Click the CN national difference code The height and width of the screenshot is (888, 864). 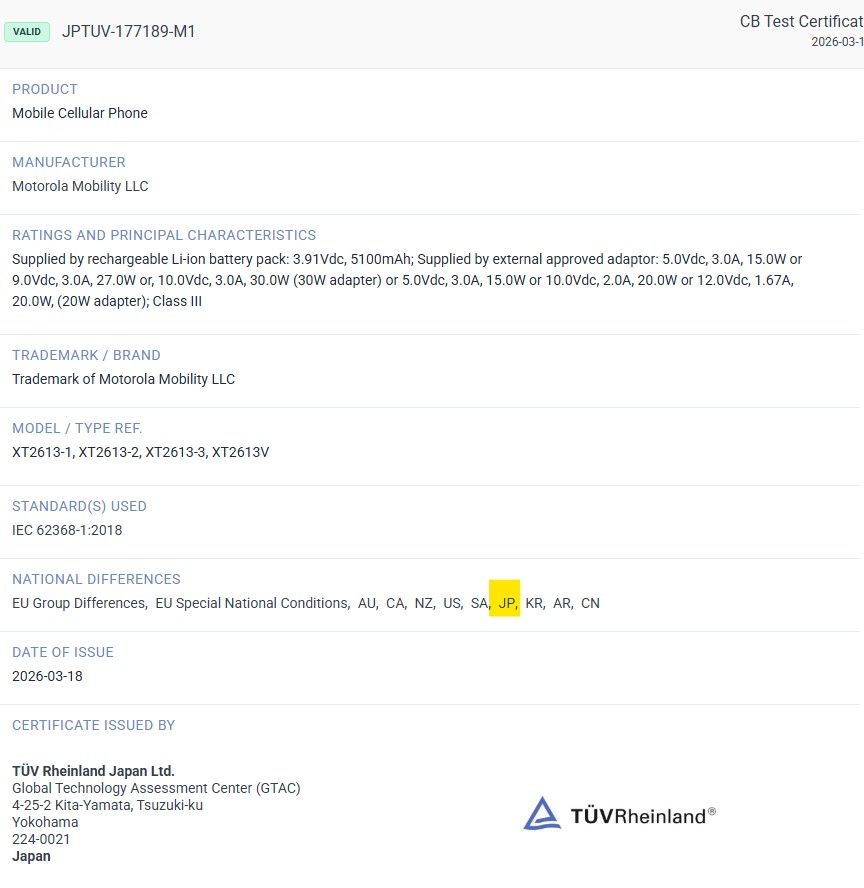click(x=590, y=603)
